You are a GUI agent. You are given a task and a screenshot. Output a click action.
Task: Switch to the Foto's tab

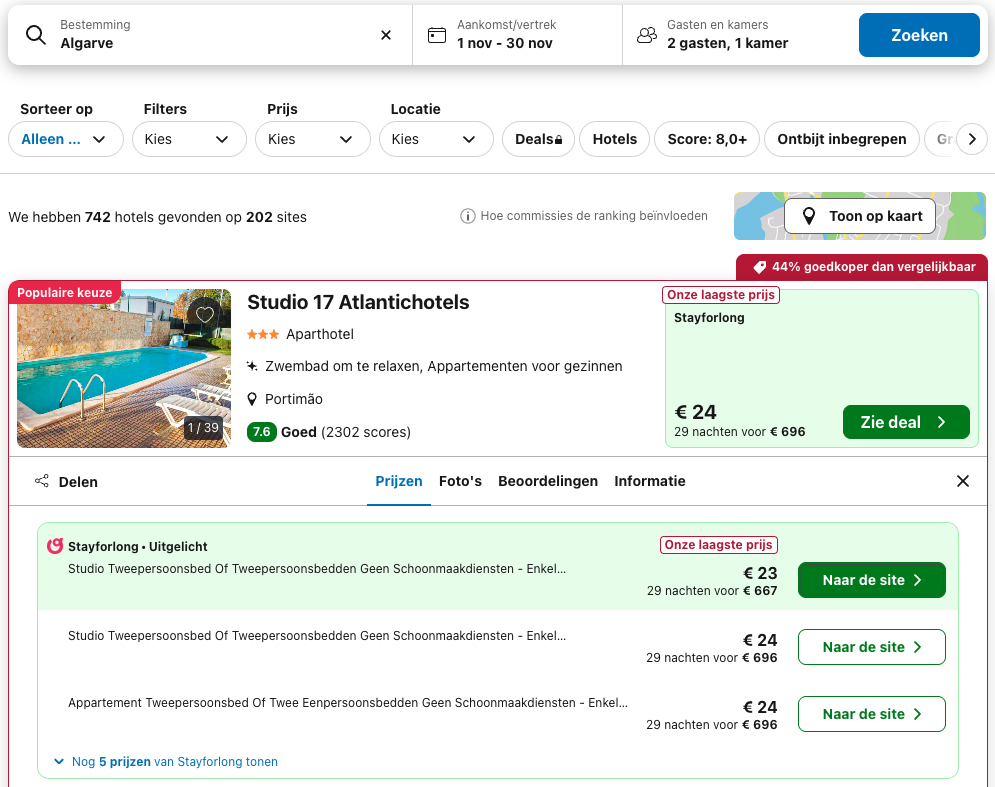pos(460,481)
